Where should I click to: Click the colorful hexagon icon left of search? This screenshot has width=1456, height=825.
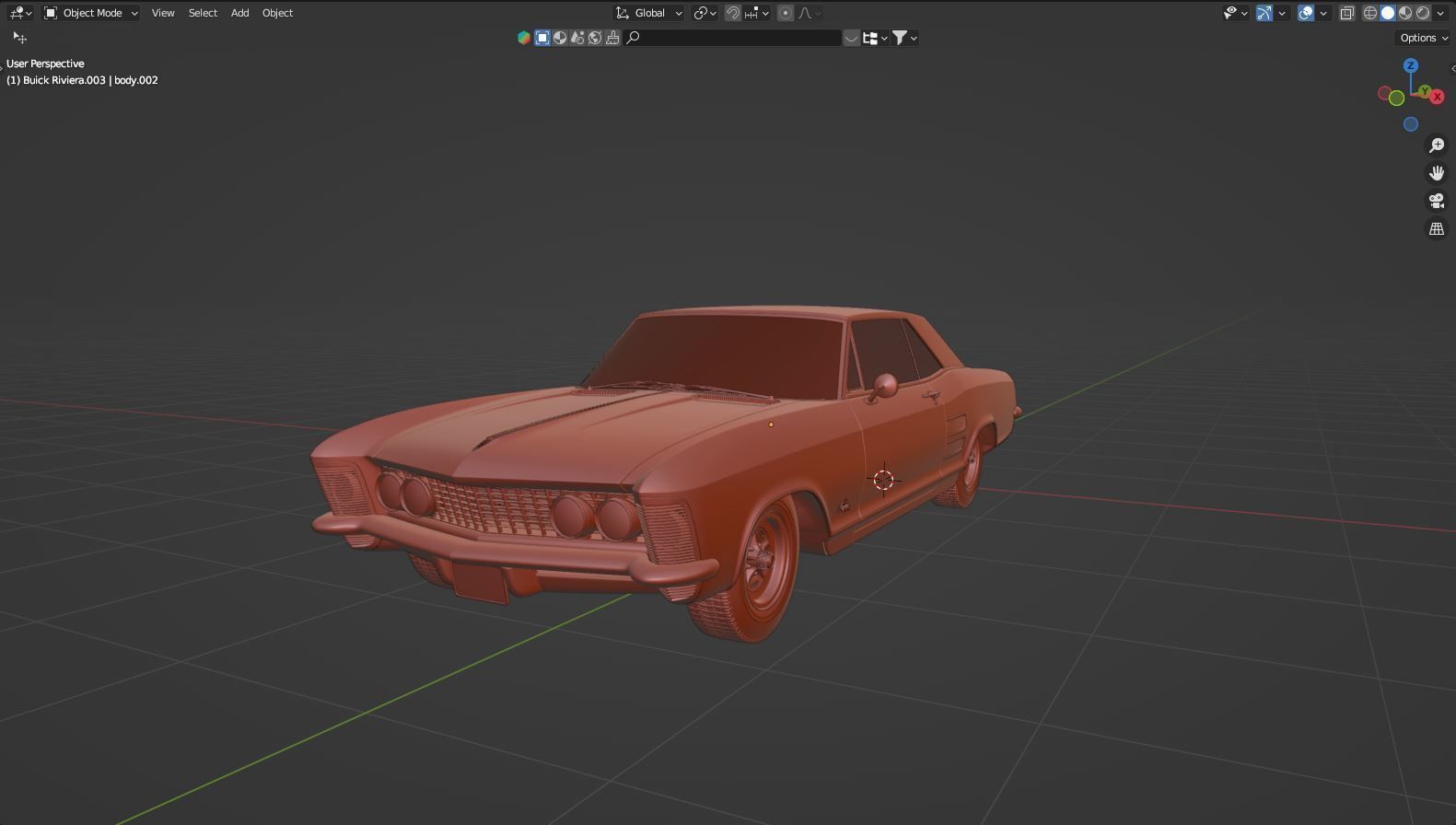click(x=524, y=38)
